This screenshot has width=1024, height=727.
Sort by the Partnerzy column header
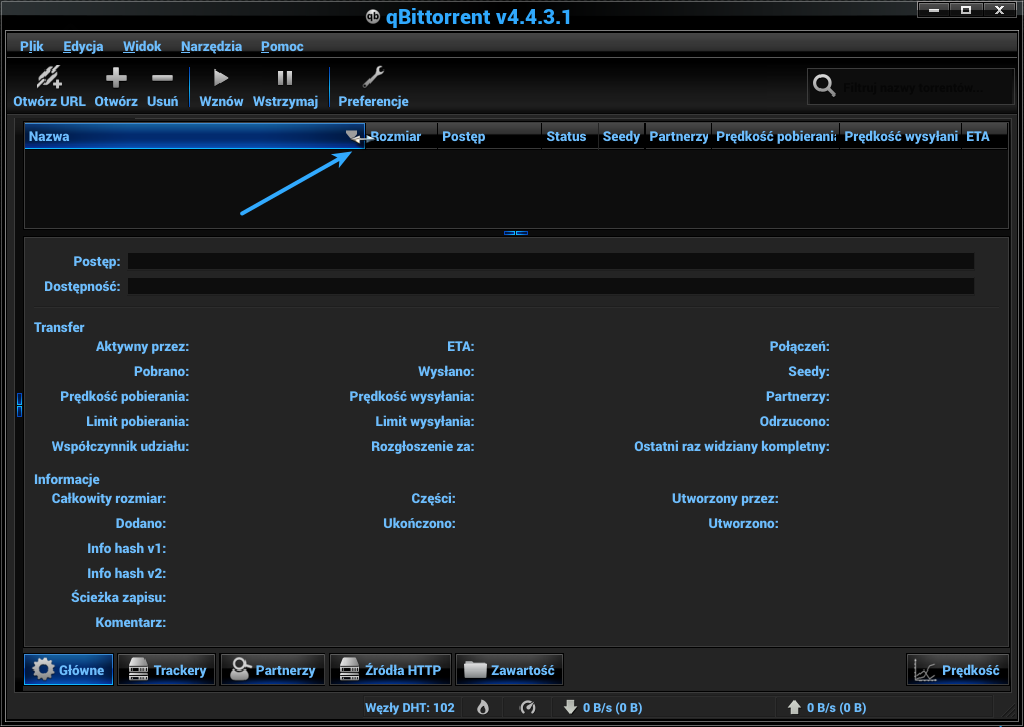click(x=679, y=137)
